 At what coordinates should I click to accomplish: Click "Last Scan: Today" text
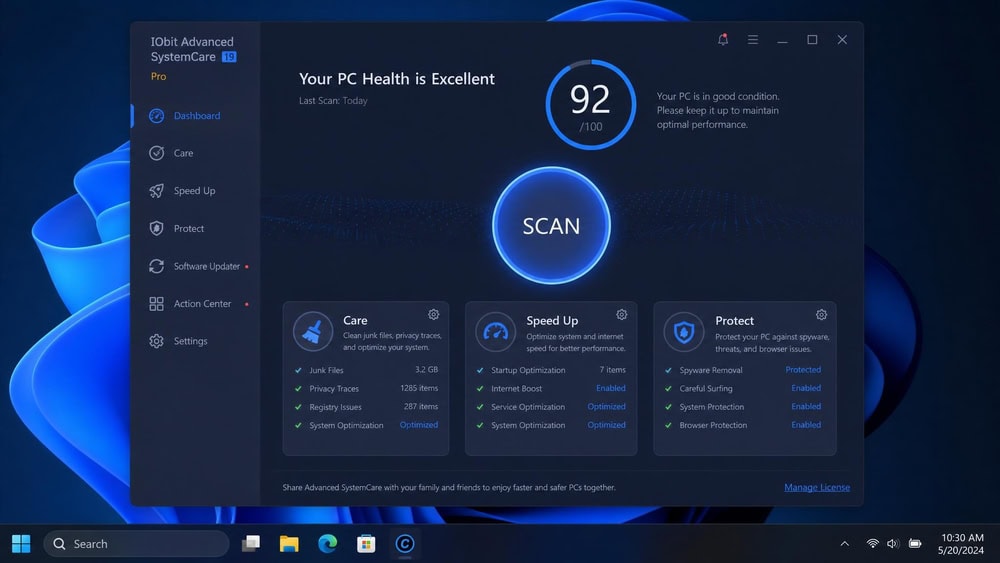333,101
